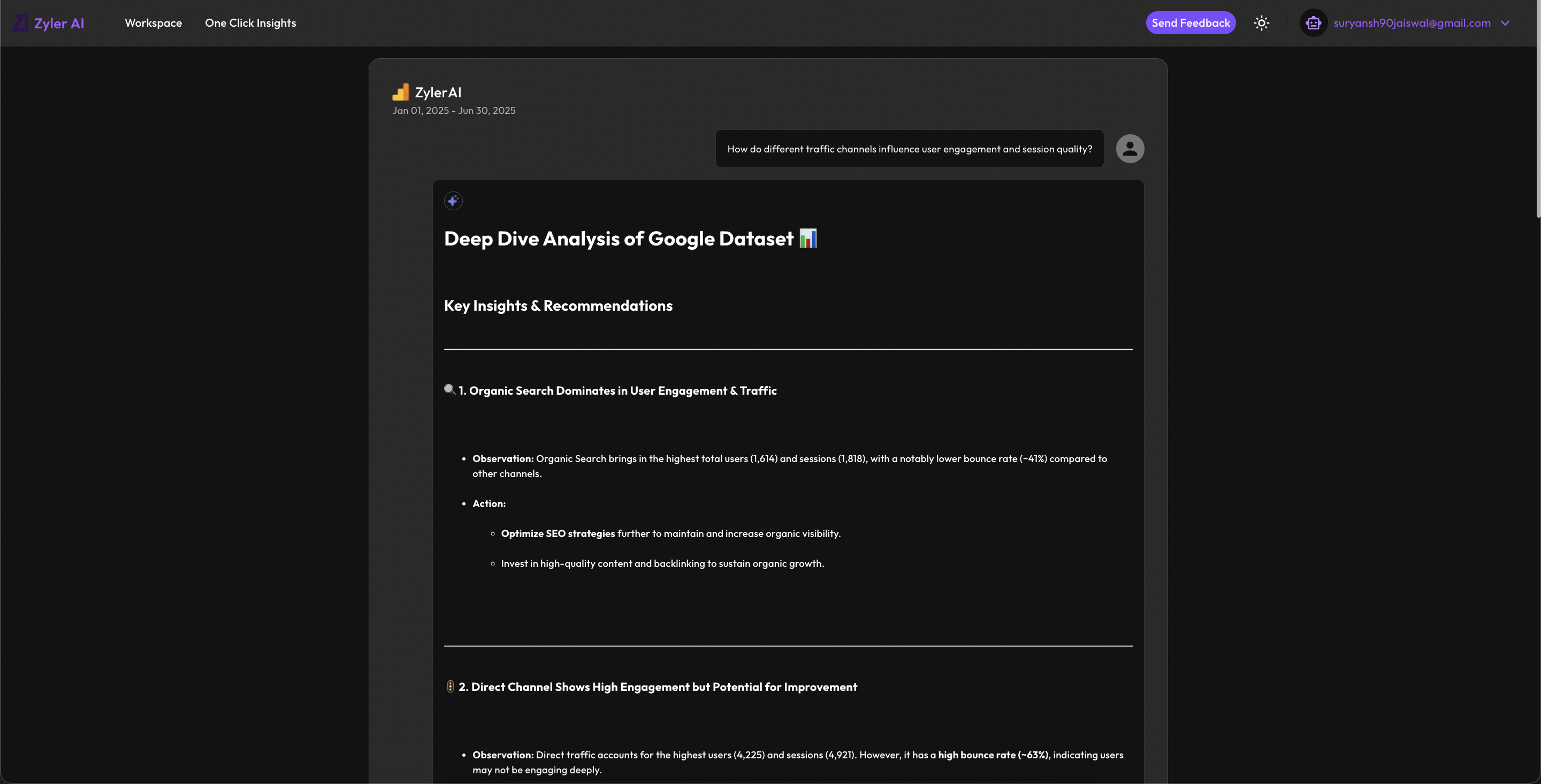The width and height of the screenshot is (1541, 784).
Task: Open the Workspace menu item
Action: [153, 24]
